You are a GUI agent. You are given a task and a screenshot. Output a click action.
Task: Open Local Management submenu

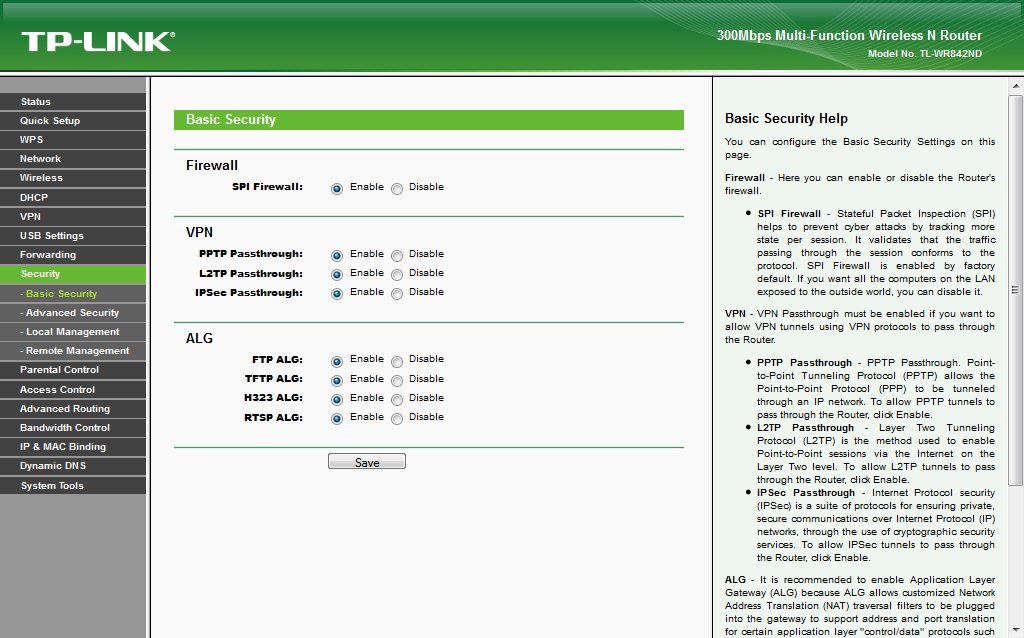[x=73, y=331]
